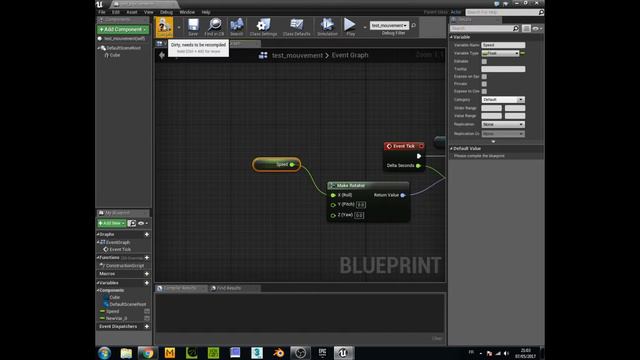Click the magnifier icon beside the Debug Filter
The image size is (640, 360).
click(413, 25)
